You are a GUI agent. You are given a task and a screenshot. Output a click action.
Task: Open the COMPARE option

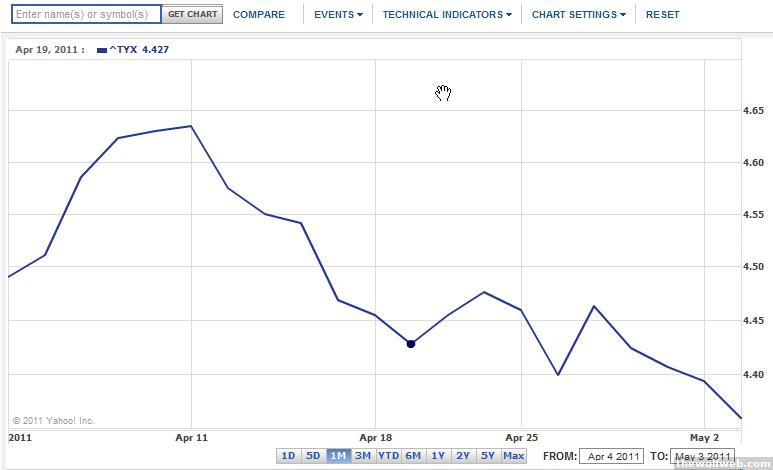(258, 15)
